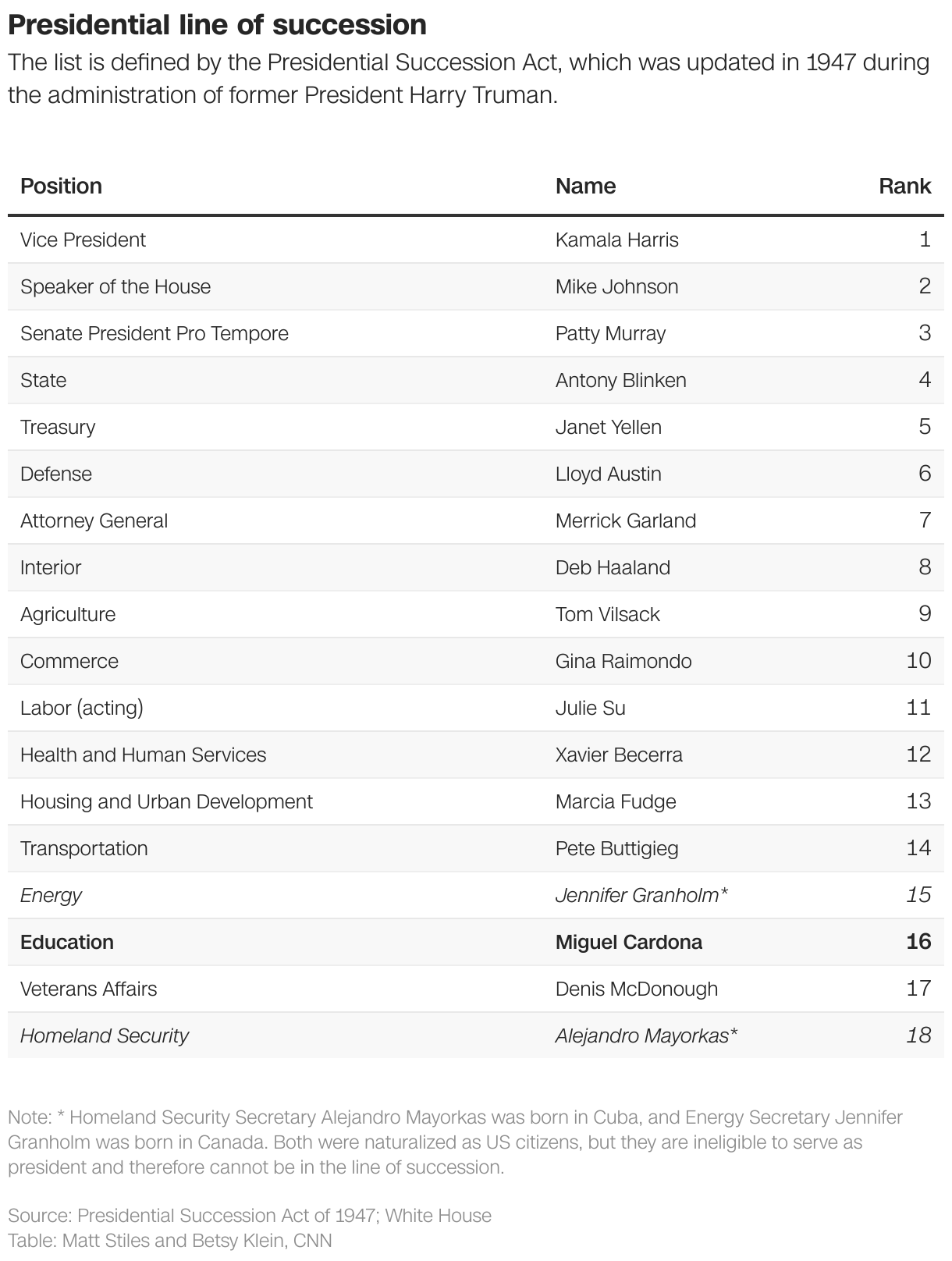Click the Rank column header

point(904,186)
